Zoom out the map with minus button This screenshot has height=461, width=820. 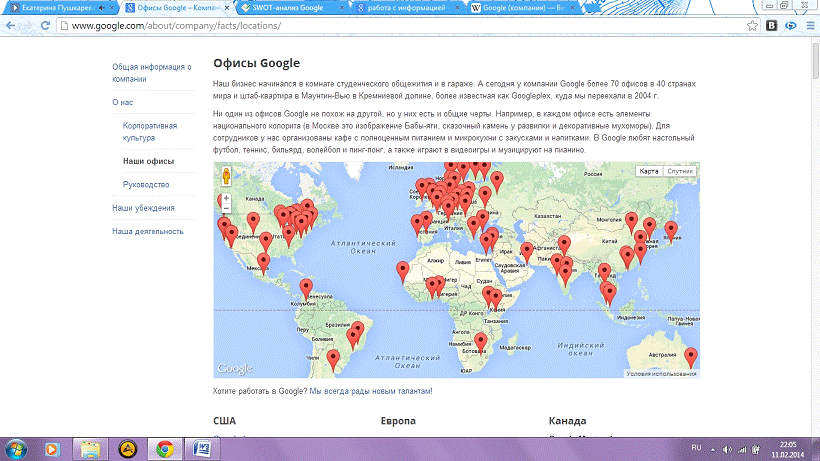point(226,209)
